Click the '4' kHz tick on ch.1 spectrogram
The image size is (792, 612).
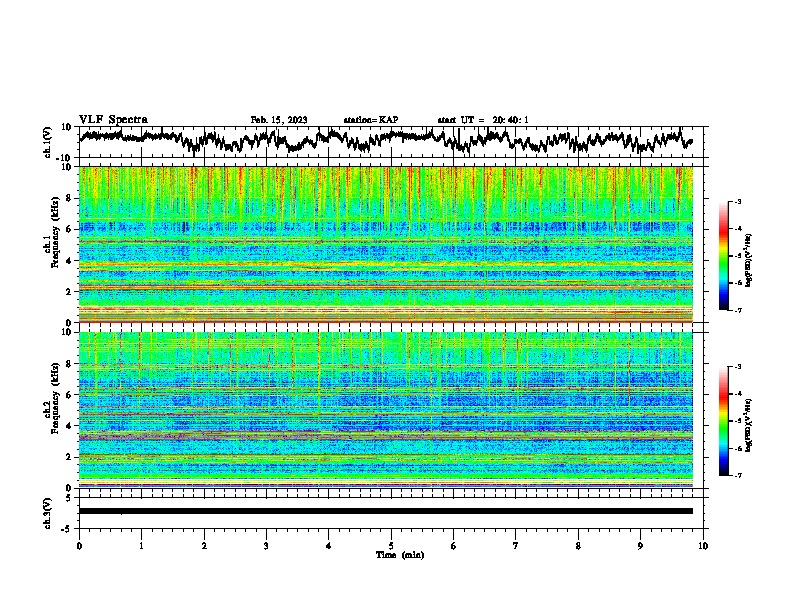tap(69, 261)
